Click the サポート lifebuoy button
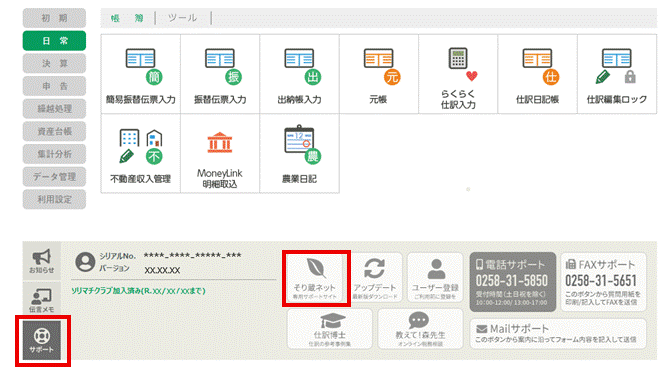The height and width of the screenshot is (368, 665). [x=42, y=340]
